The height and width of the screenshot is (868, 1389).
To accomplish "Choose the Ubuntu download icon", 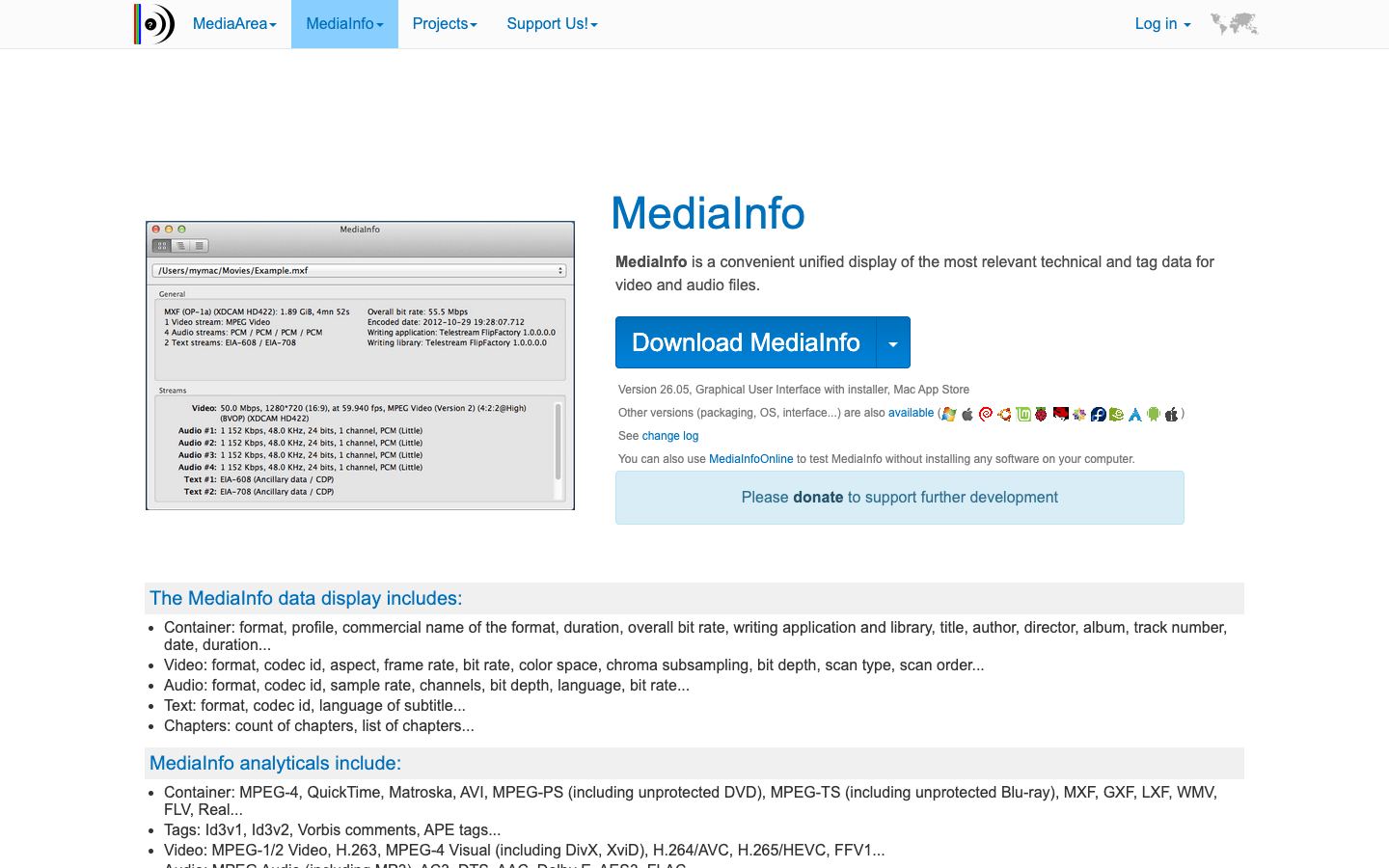I will point(1004,414).
